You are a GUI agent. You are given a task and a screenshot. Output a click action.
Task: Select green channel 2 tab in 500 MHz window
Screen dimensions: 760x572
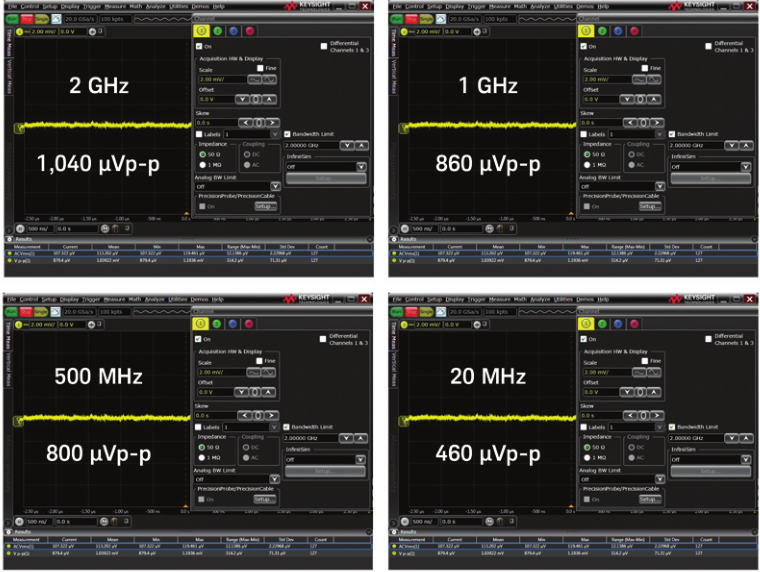coord(217,324)
